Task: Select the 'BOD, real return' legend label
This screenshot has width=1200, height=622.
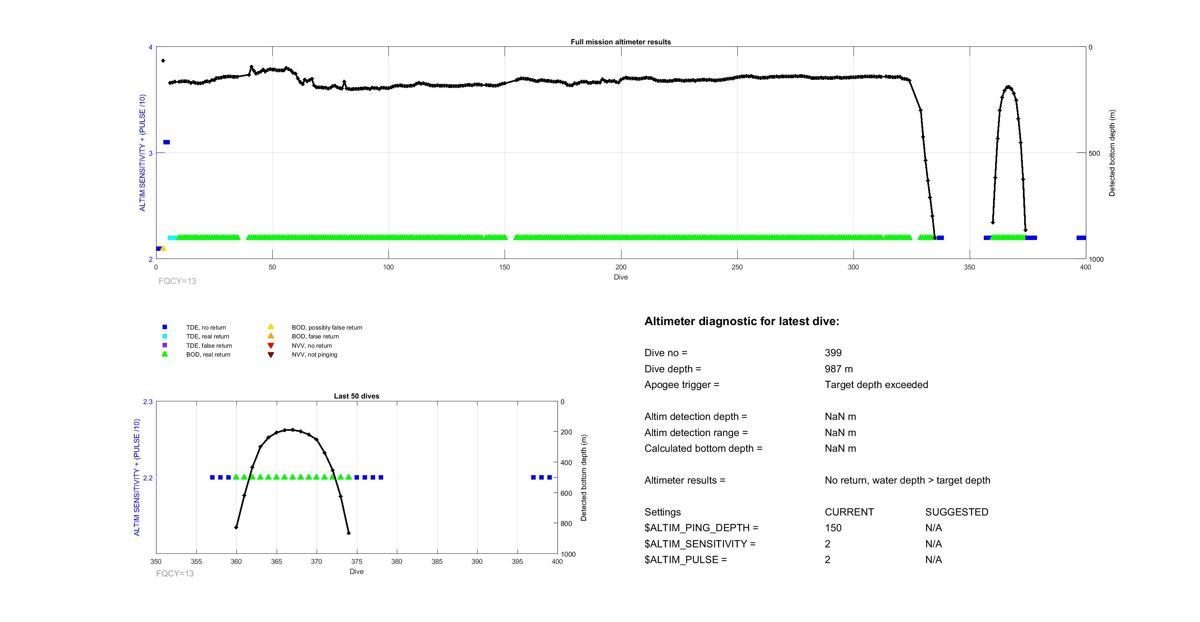Action: 208,354
